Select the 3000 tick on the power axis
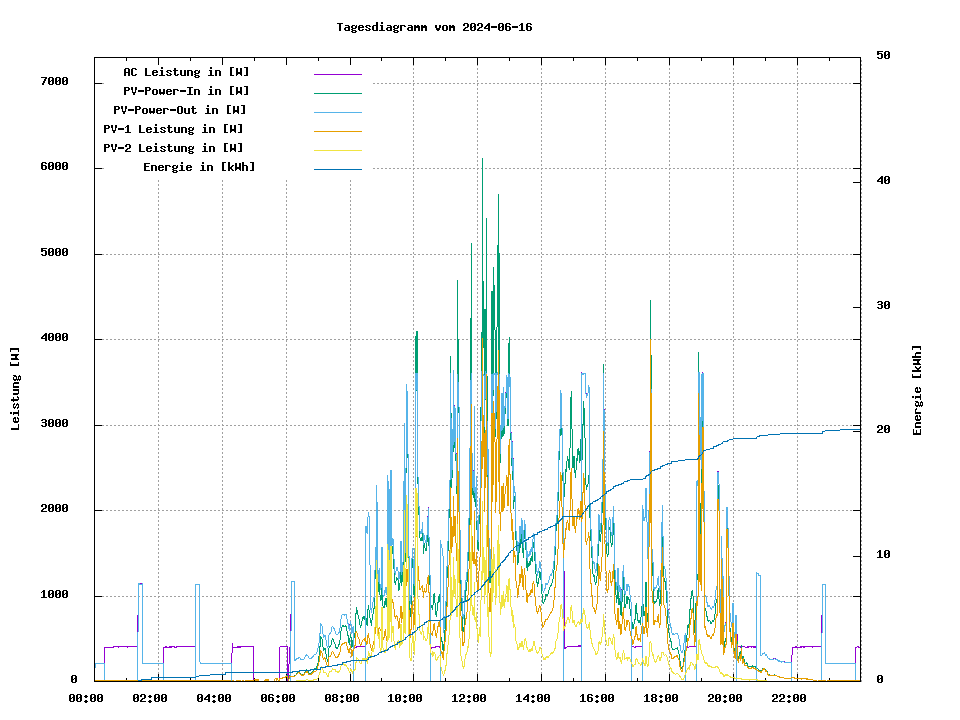This screenshot has height=720, width=960. point(54,425)
